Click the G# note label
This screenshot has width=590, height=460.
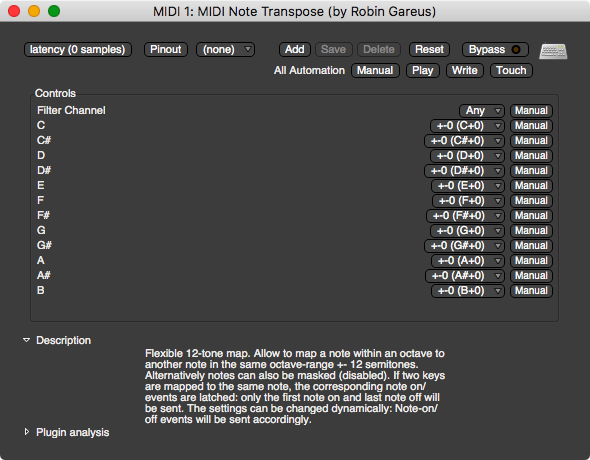click(44, 245)
